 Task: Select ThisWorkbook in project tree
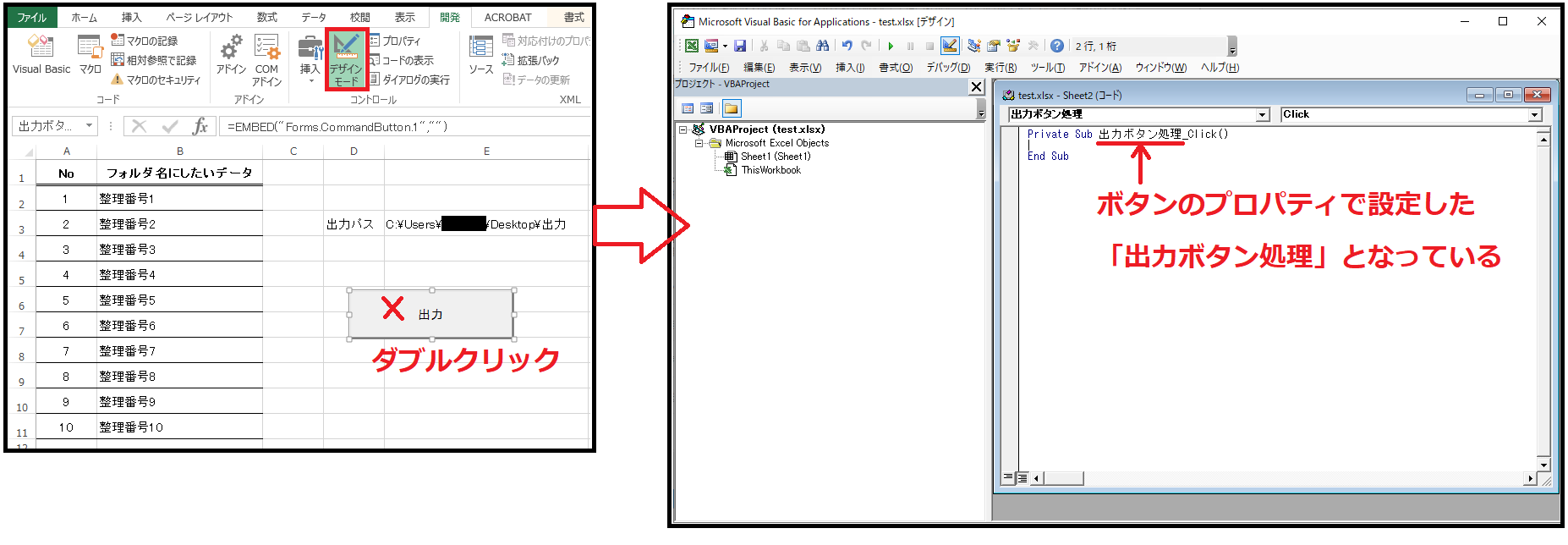770,170
